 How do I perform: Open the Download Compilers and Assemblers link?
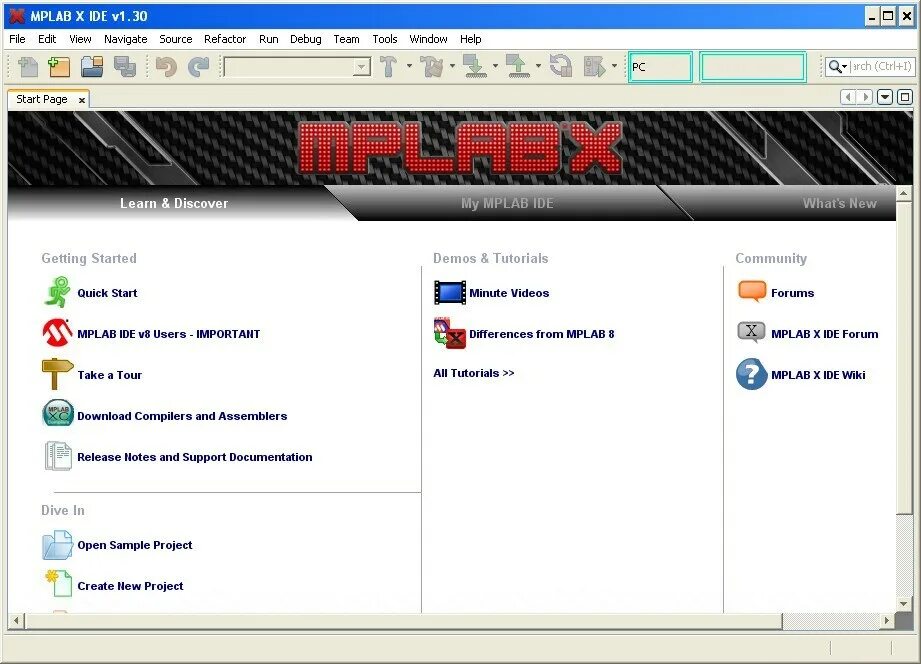click(x=182, y=416)
